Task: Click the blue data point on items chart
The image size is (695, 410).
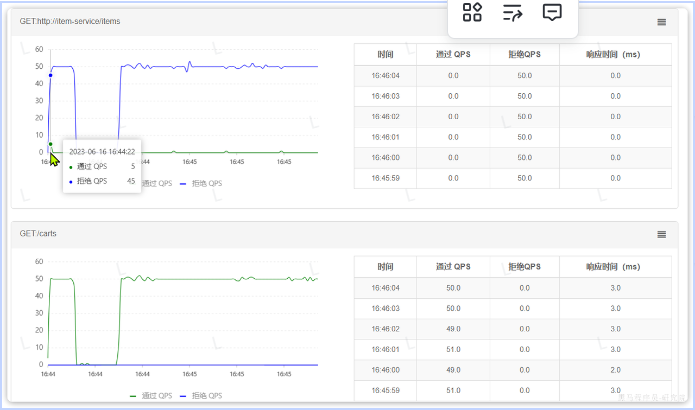Action: [x=51, y=75]
